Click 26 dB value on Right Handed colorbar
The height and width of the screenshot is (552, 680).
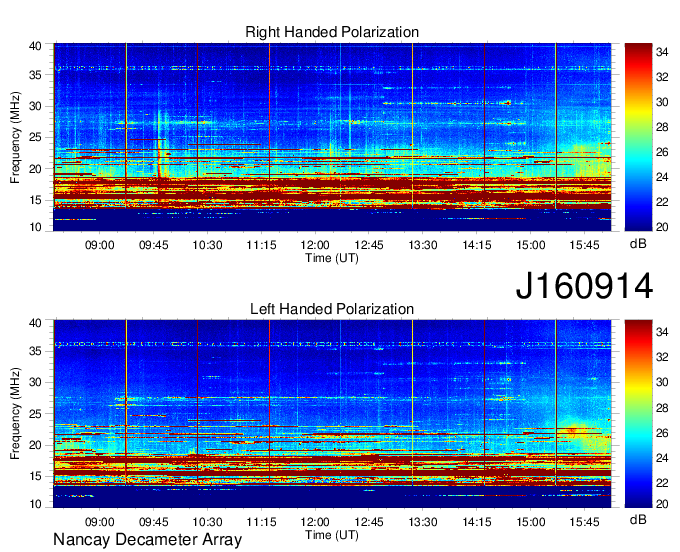pyautogui.click(x=662, y=152)
